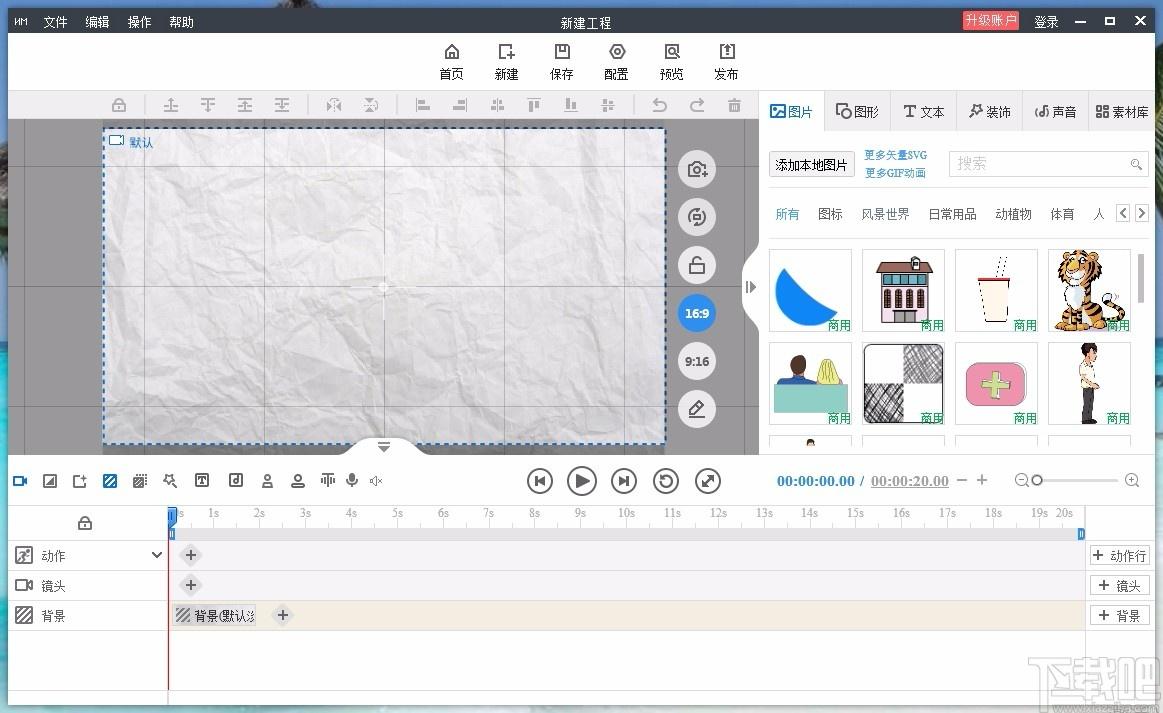
Task: Switch to the 文本 tab
Action: click(923, 112)
